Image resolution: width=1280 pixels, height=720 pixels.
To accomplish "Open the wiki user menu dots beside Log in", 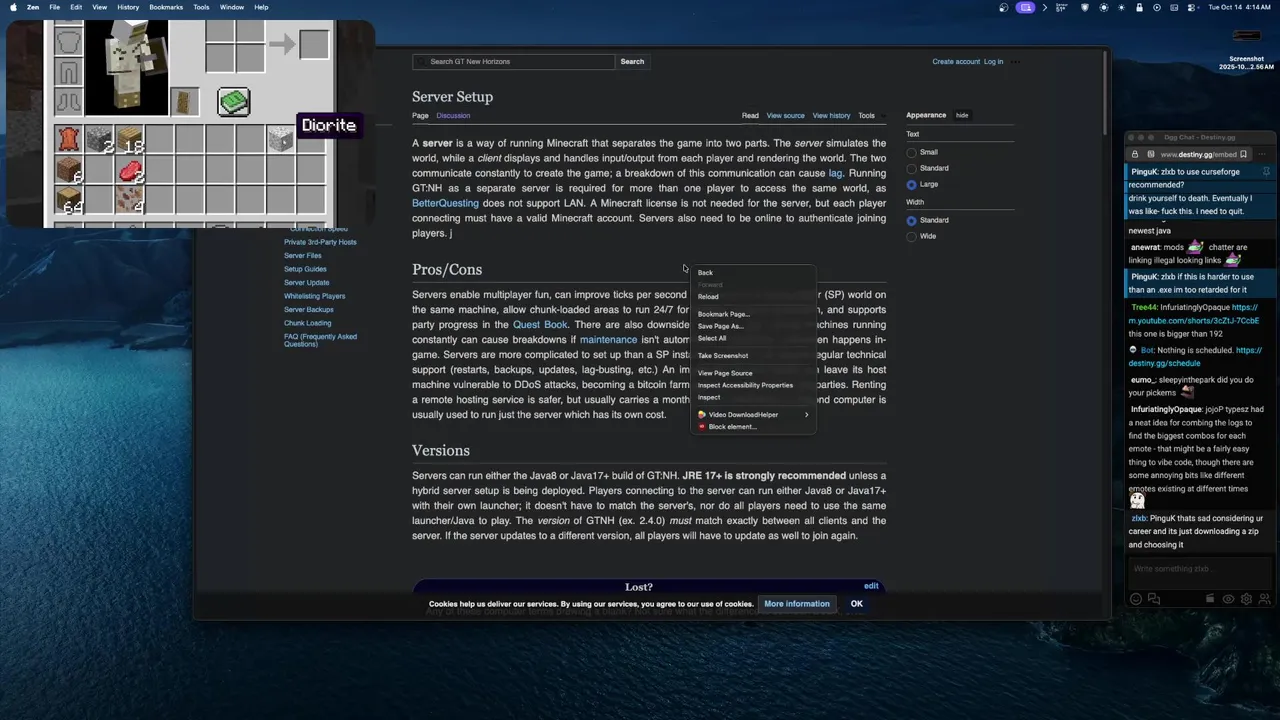I will point(1015,62).
